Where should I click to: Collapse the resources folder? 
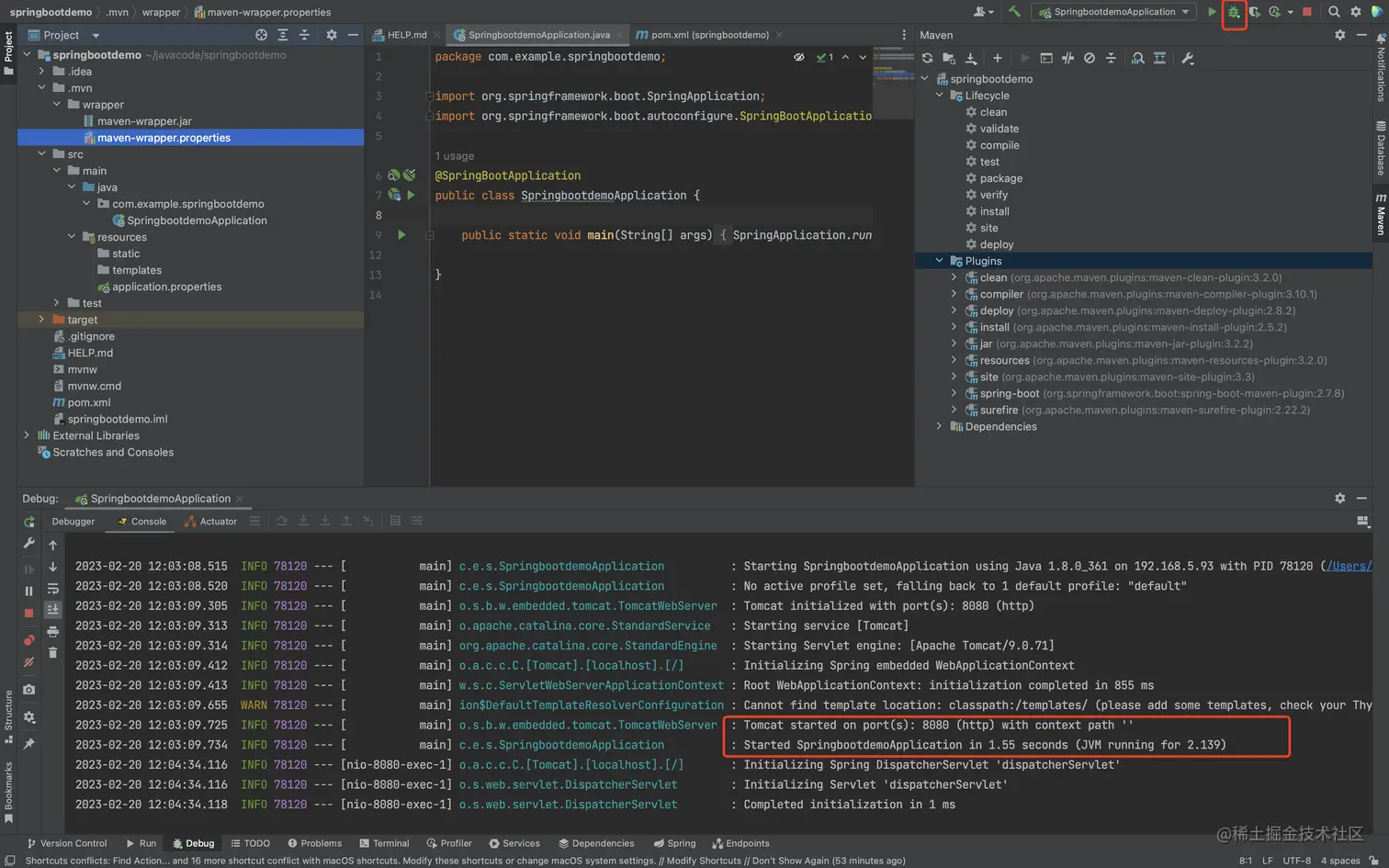[x=72, y=237]
